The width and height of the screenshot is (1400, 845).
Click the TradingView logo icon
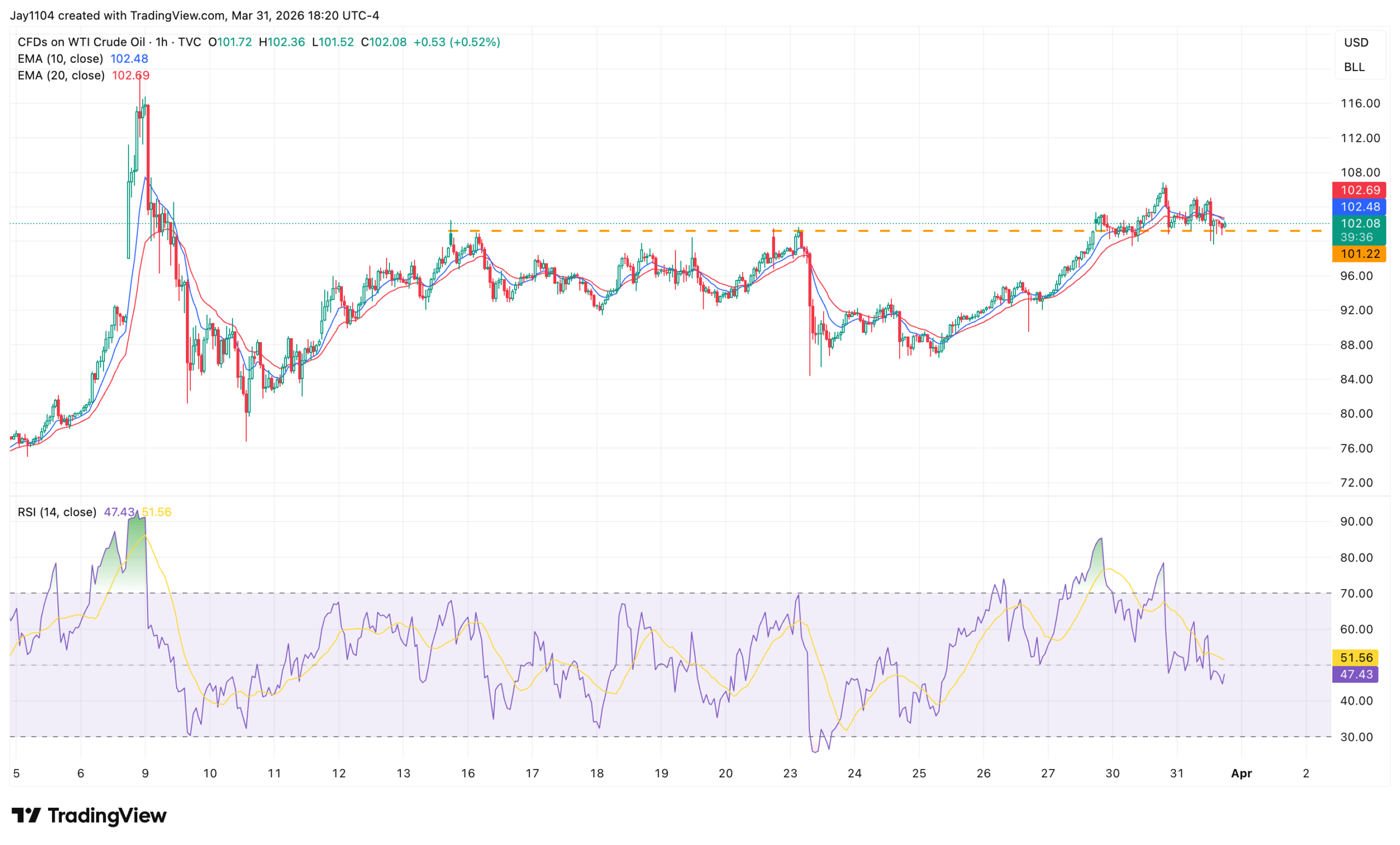click(x=26, y=815)
